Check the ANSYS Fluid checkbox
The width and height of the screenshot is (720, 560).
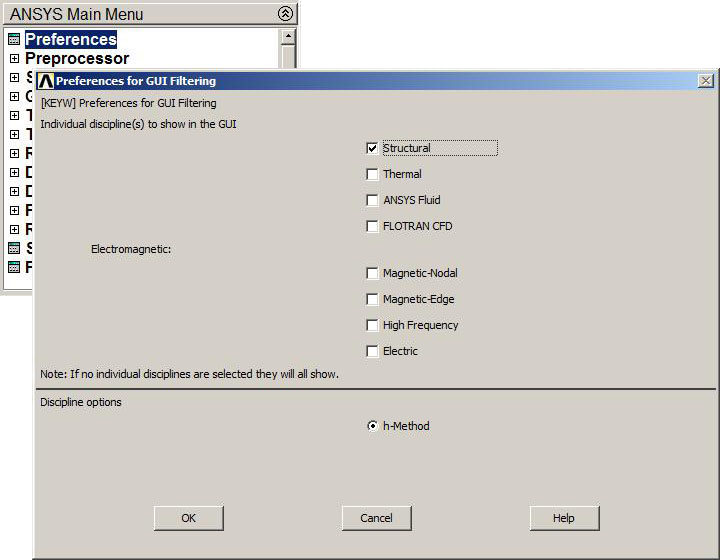coord(373,200)
